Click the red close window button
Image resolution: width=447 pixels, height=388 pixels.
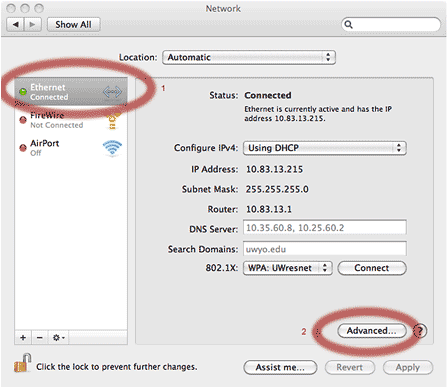(11, 8)
